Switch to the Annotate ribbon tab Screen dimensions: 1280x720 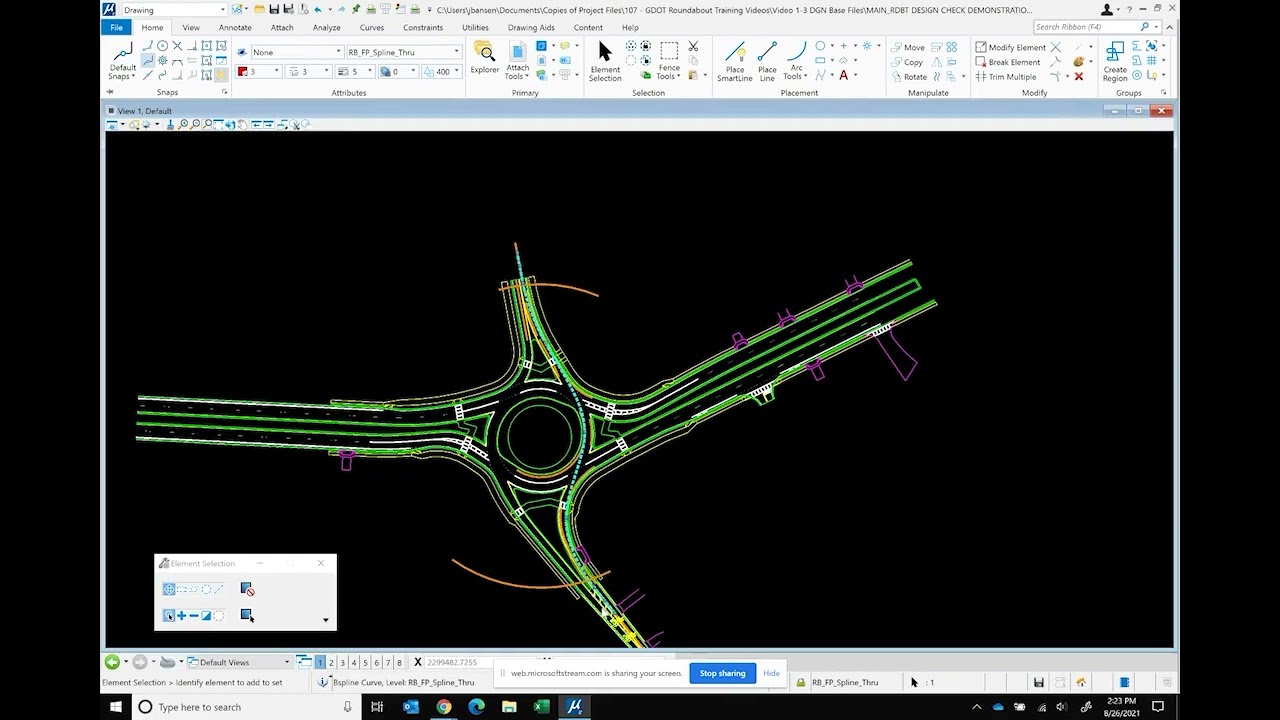pyautogui.click(x=235, y=28)
